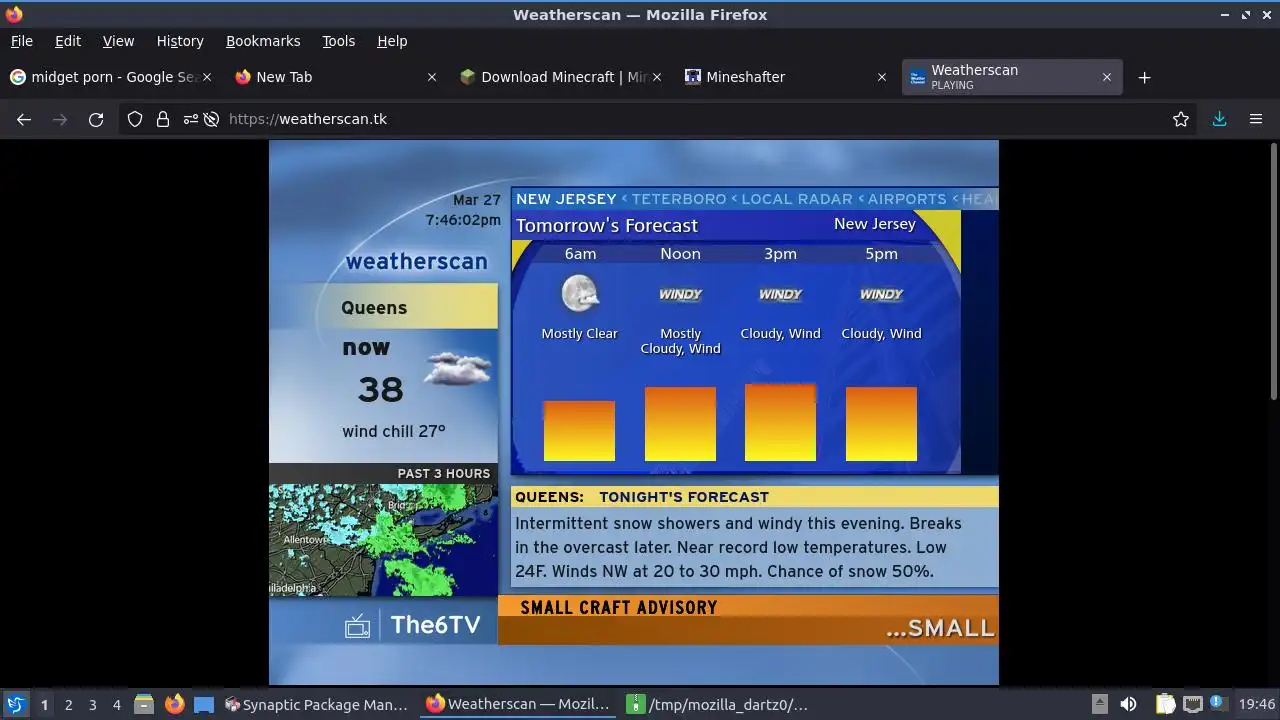Click the AIRPORTS ticker label
Viewport: 1280px width, 720px height.
(907, 199)
